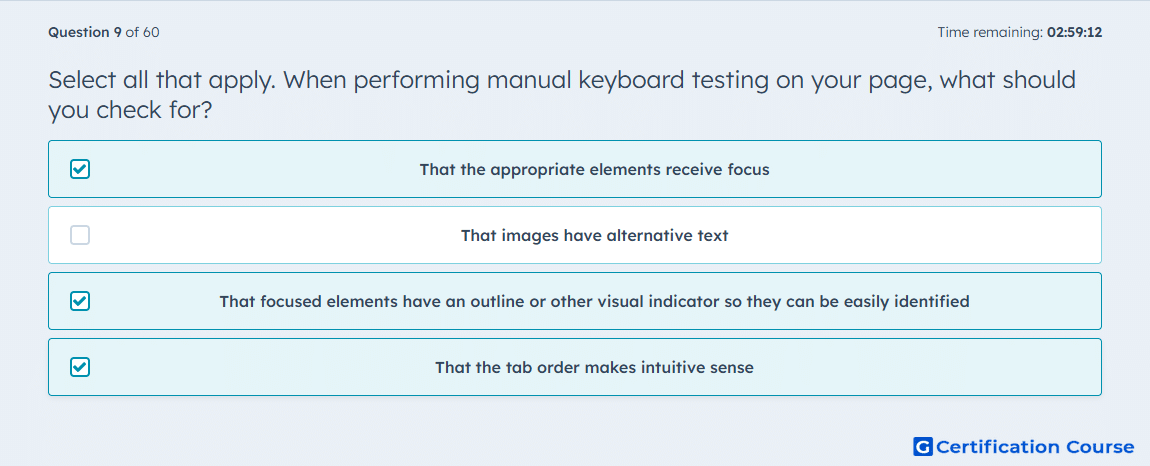Click the 'you check for?' question line
This screenshot has width=1150, height=466.
[x=130, y=110]
